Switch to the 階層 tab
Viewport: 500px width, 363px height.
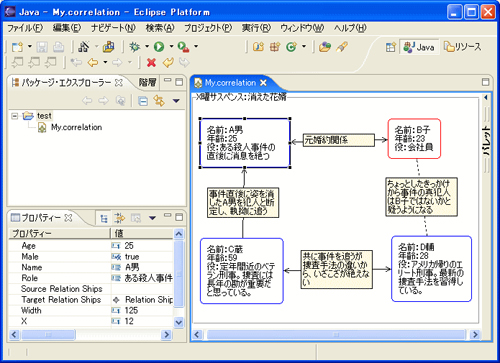(147, 82)
